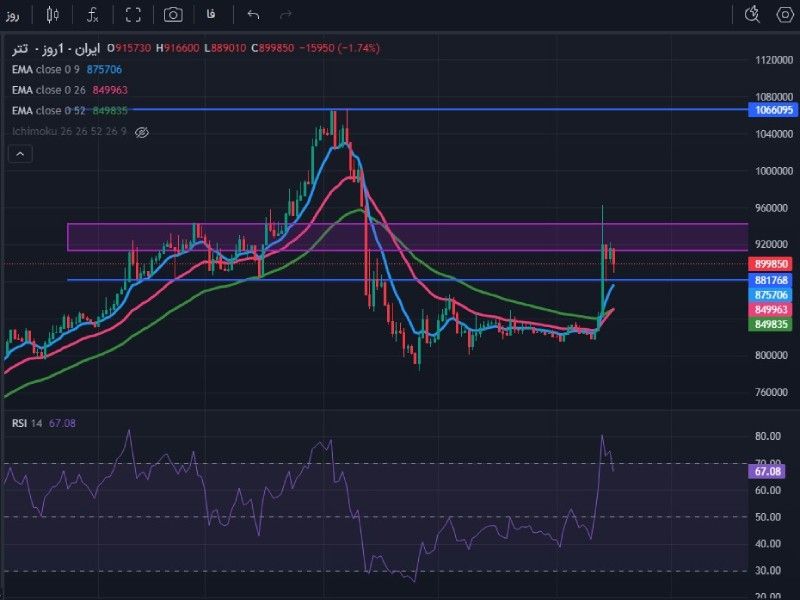The image size is (800, 600).
Task: Select the purple resistance zone rectangle
Action: pos(407,237)
